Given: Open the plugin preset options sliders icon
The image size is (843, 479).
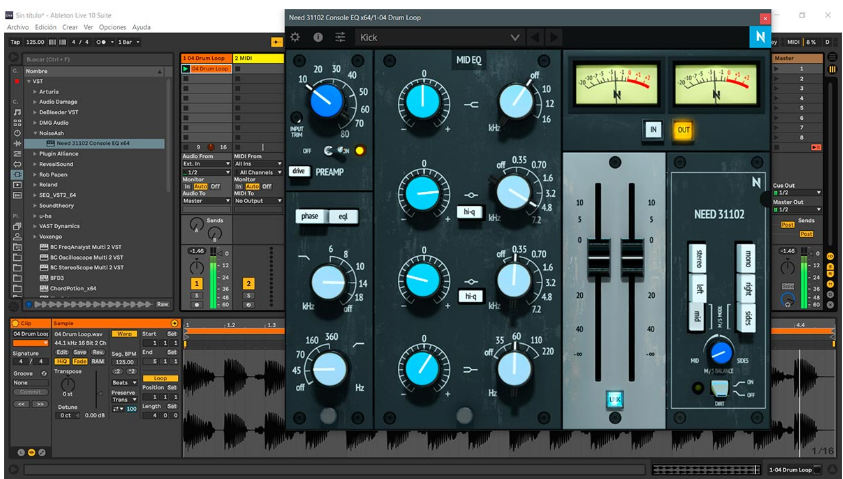Looking at the screenshot, I should (340, 37).
